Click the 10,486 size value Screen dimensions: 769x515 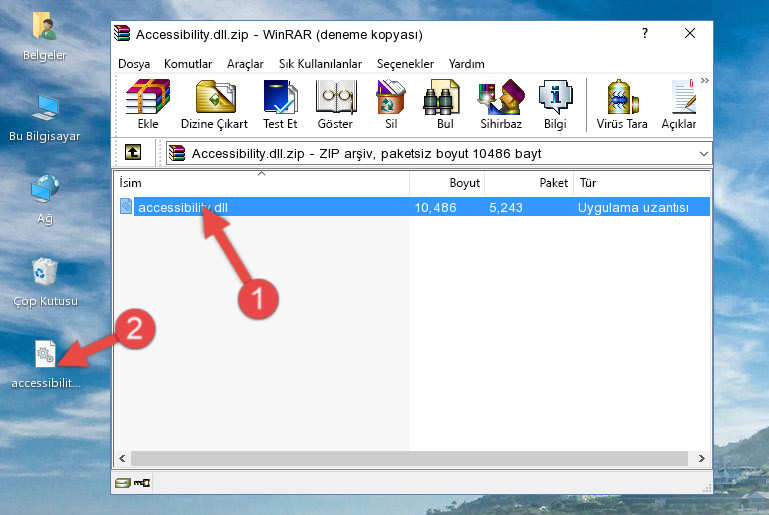tap(436, 207)
